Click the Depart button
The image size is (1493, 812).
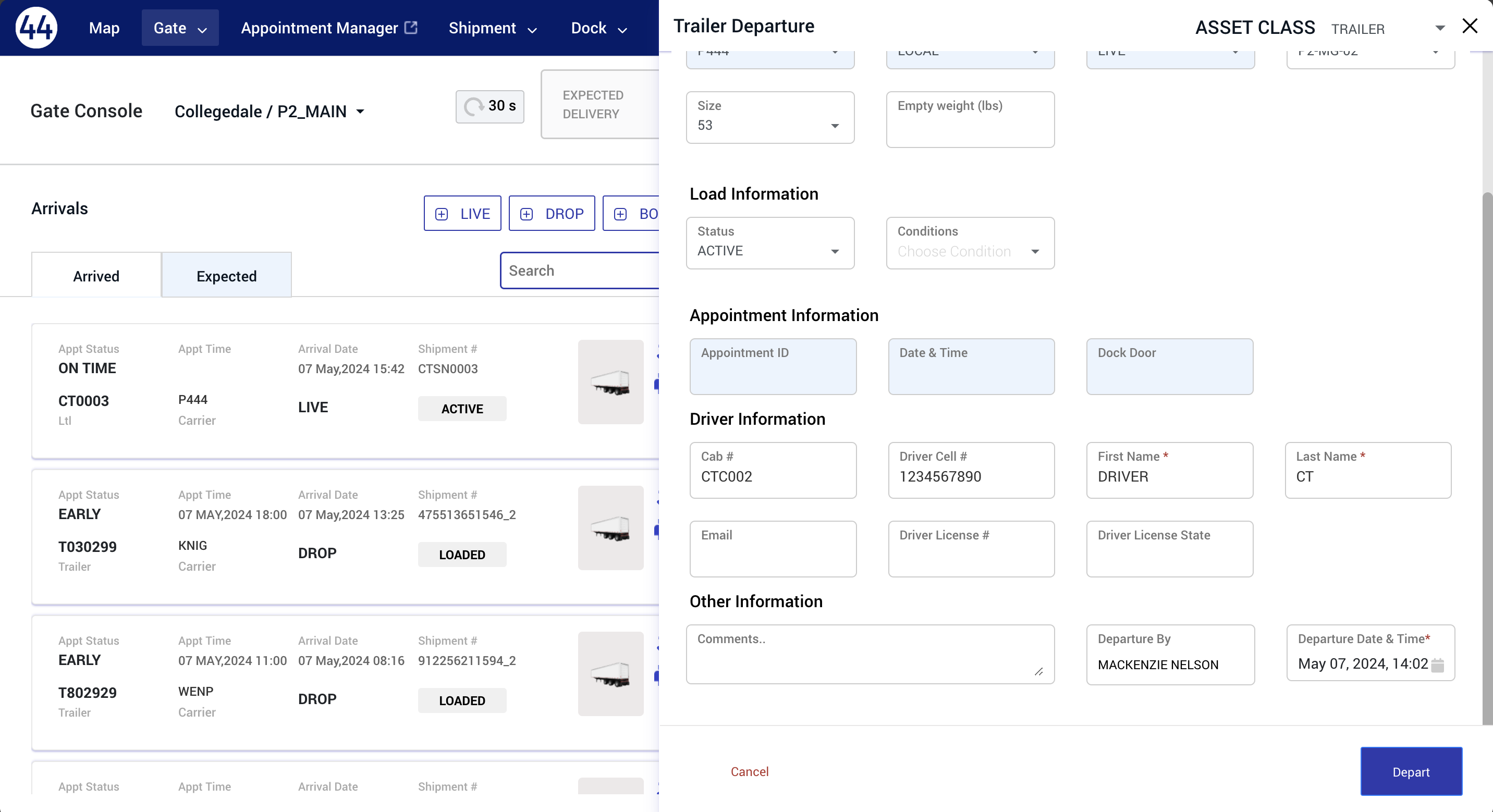(x=1411, y=771)
